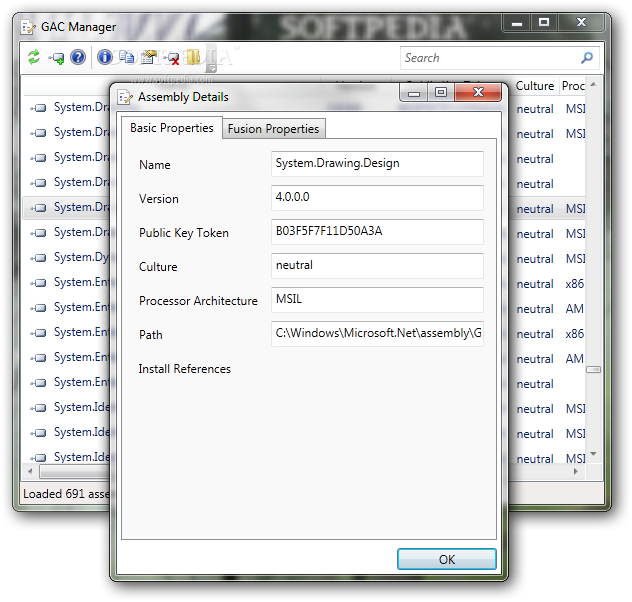Click the 'Install References' label
Screen dimensions: 632x602
coord(185,369)
